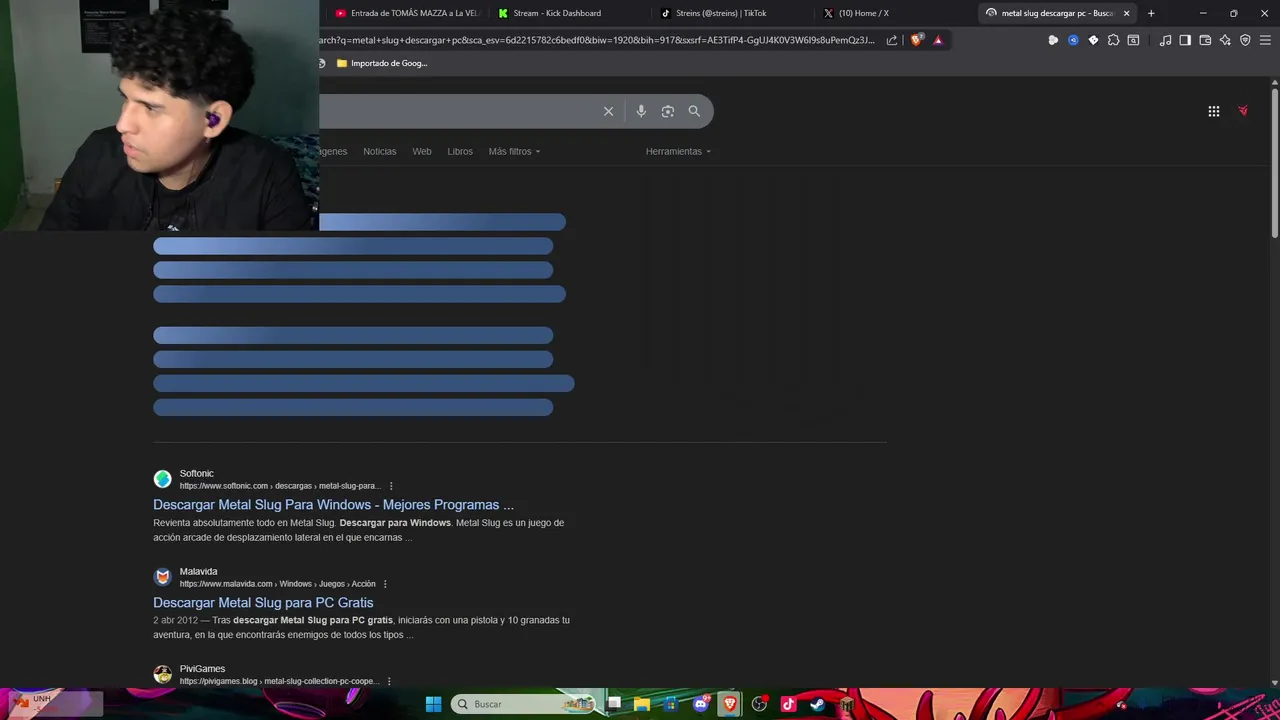Image resolution: width=1280 pixels, height=720 pixels.
Task: Close the metal slug descargar pc tab
Action: [1126, 13]
